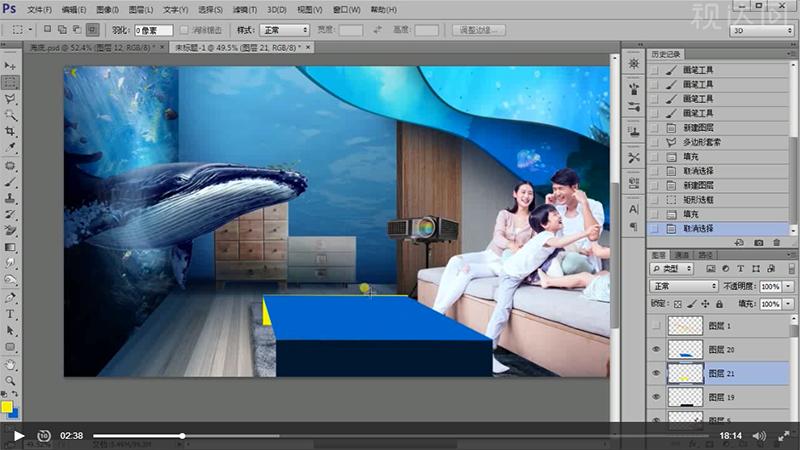This screenshot has width=800, height=450.
Task: Open the Brush Presets panel icon in dock
Action: click(634, 107)
